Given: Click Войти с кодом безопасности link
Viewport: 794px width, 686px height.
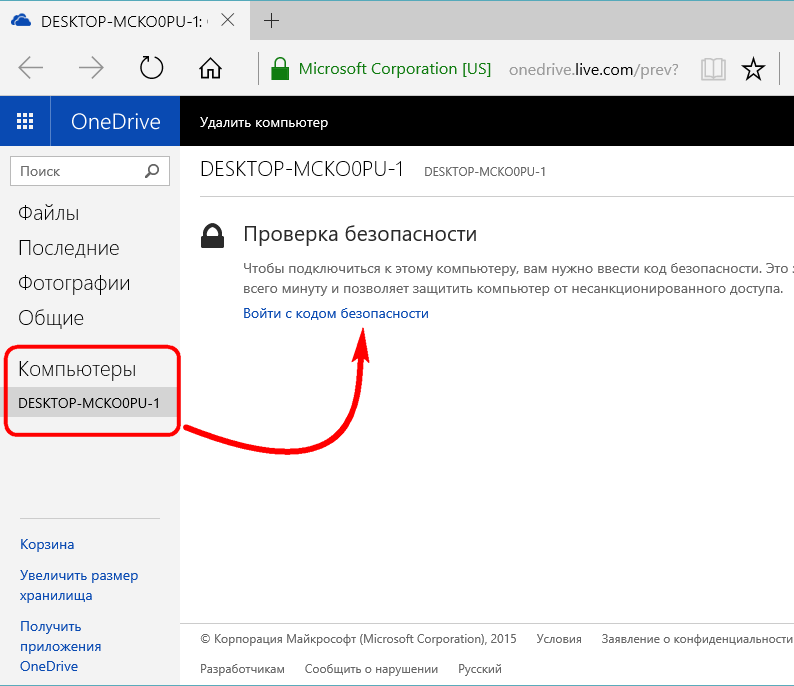Looking at the screenshot, I should [336, 313].
